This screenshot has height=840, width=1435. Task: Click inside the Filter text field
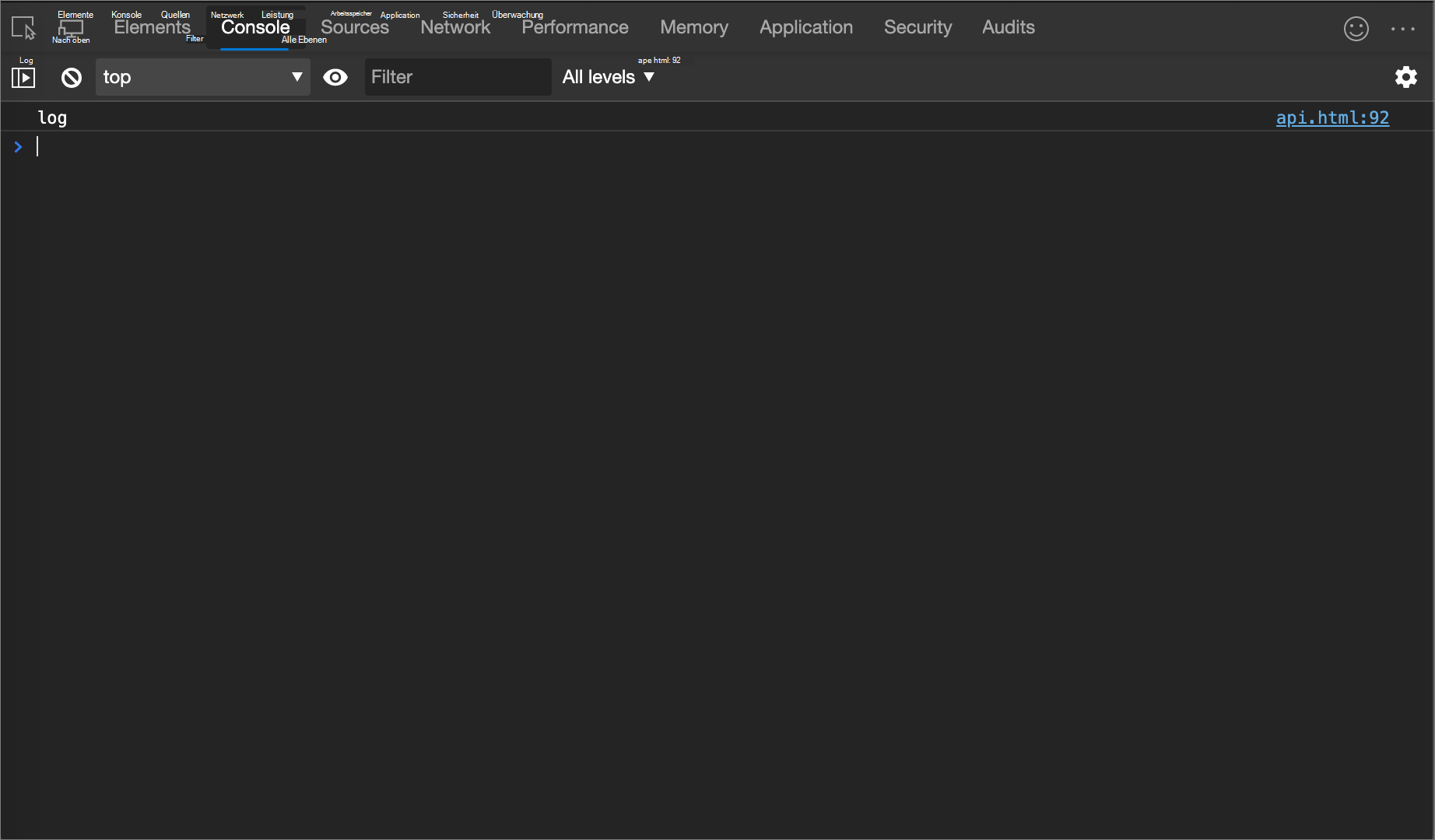pos(458,77)
